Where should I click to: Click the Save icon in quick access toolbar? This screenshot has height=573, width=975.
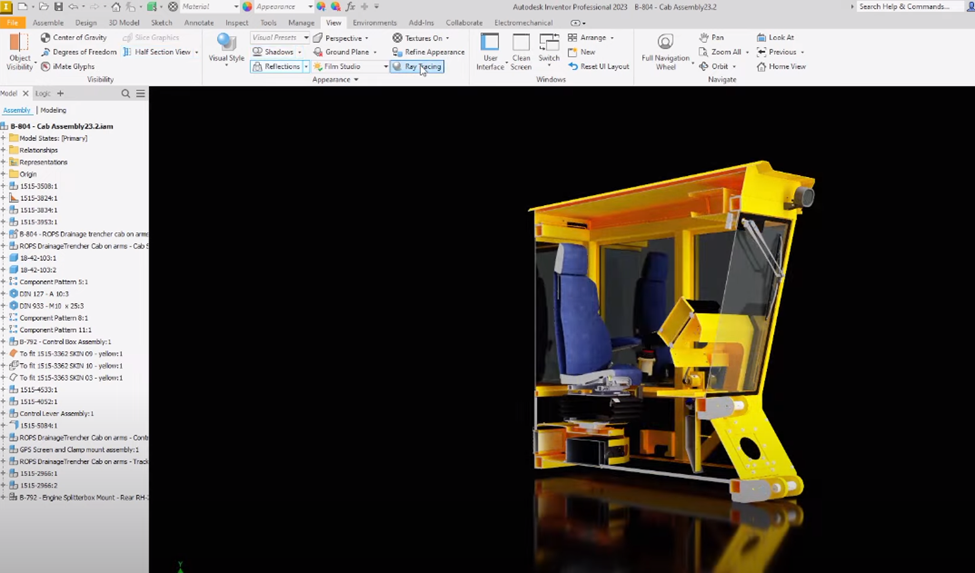58,7
